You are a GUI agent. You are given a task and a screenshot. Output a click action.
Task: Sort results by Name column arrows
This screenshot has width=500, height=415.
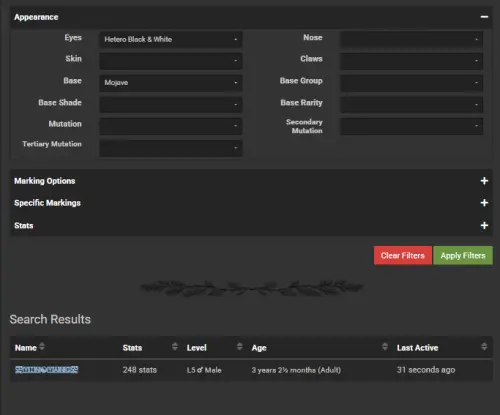pos(42,347)
